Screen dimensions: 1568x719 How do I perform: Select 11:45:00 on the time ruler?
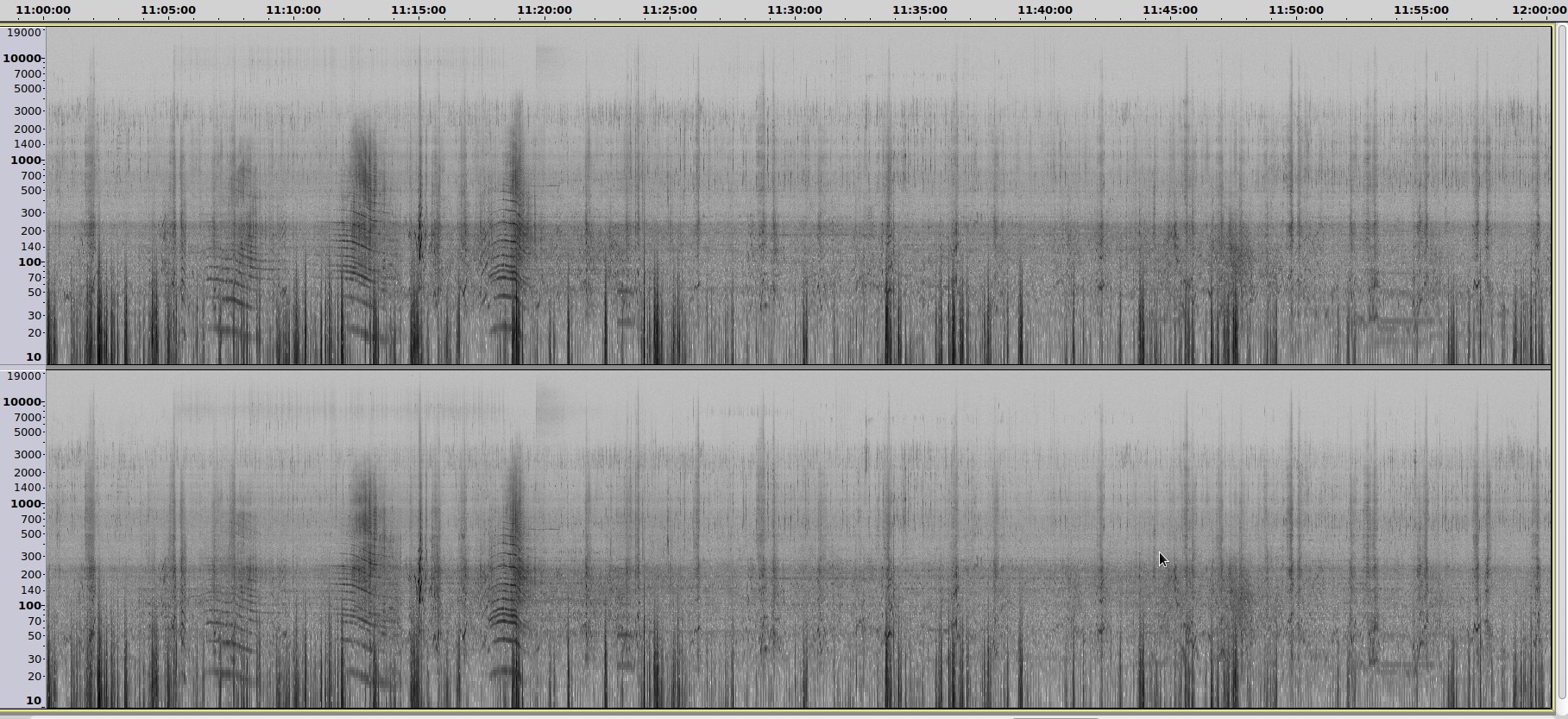tap(1169, 10)
